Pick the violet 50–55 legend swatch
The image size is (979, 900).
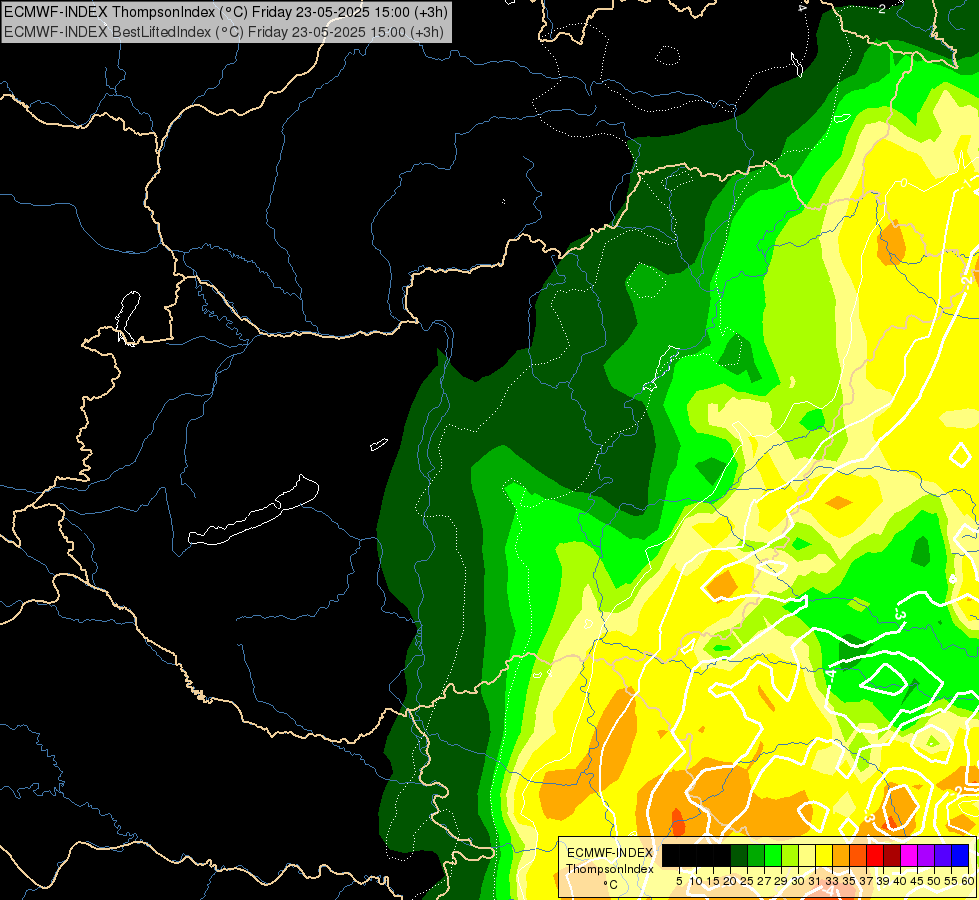943,855
